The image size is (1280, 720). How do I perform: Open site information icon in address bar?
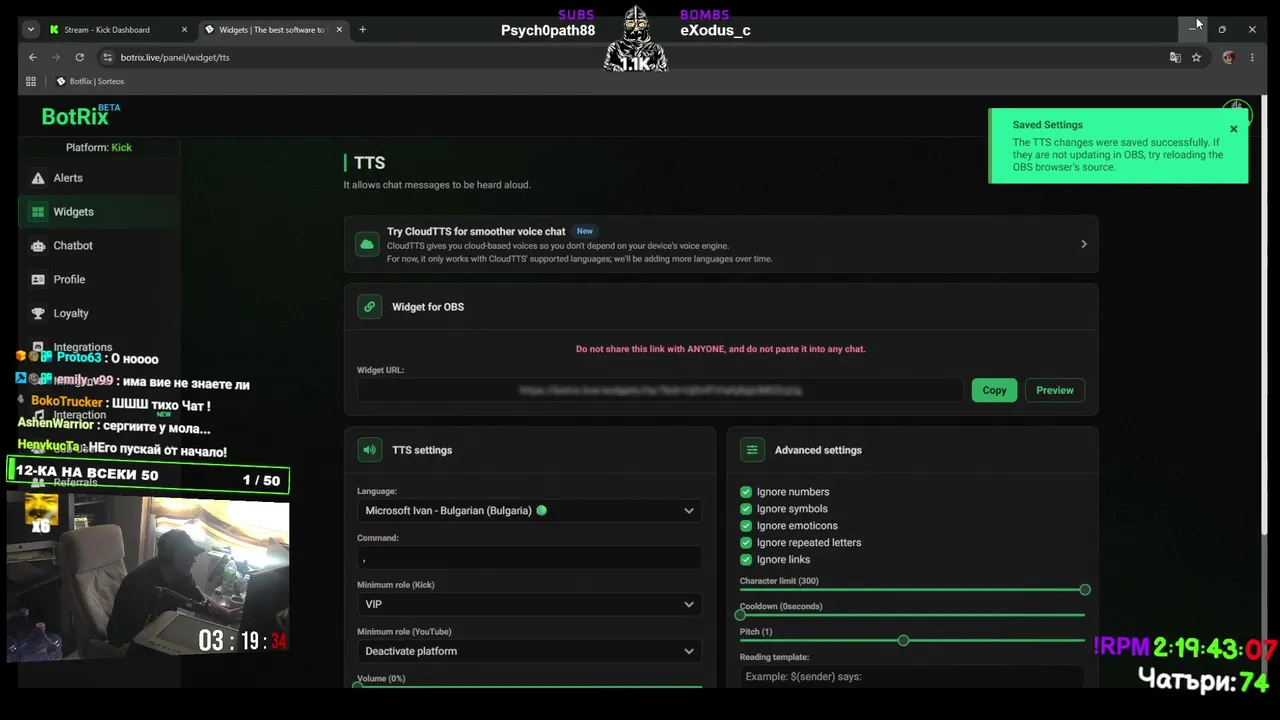pos(108,57)
